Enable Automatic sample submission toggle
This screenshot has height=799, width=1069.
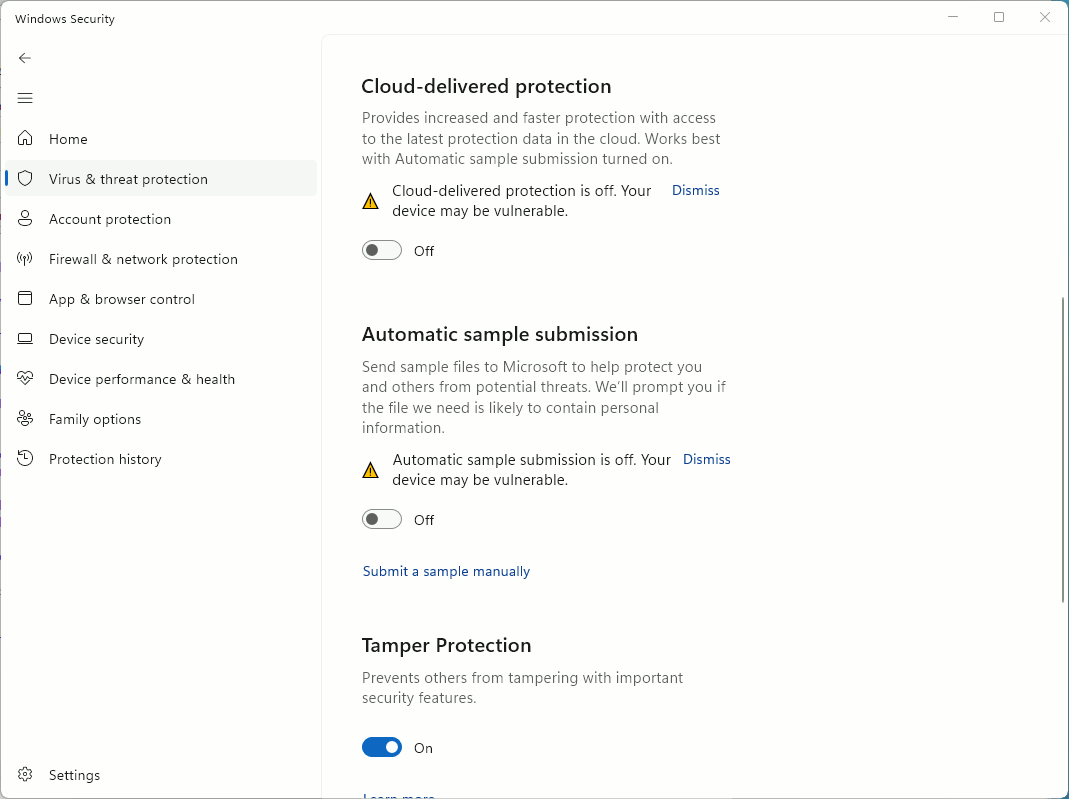point(382,519)
